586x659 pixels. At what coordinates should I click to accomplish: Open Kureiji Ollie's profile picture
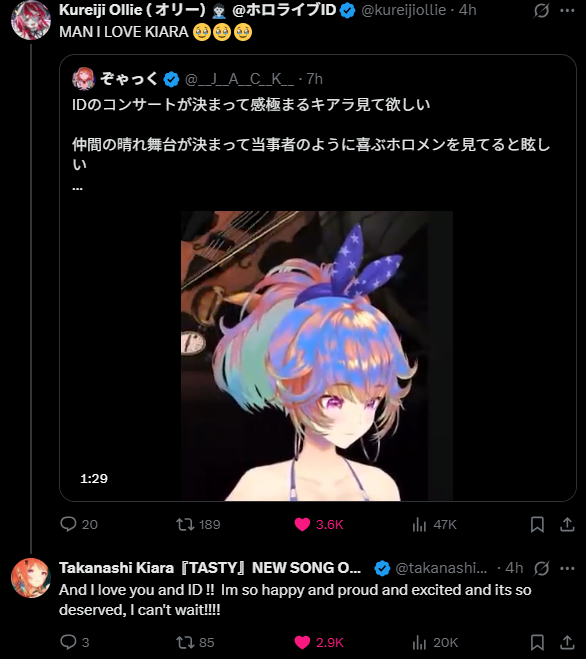[31, 20]
